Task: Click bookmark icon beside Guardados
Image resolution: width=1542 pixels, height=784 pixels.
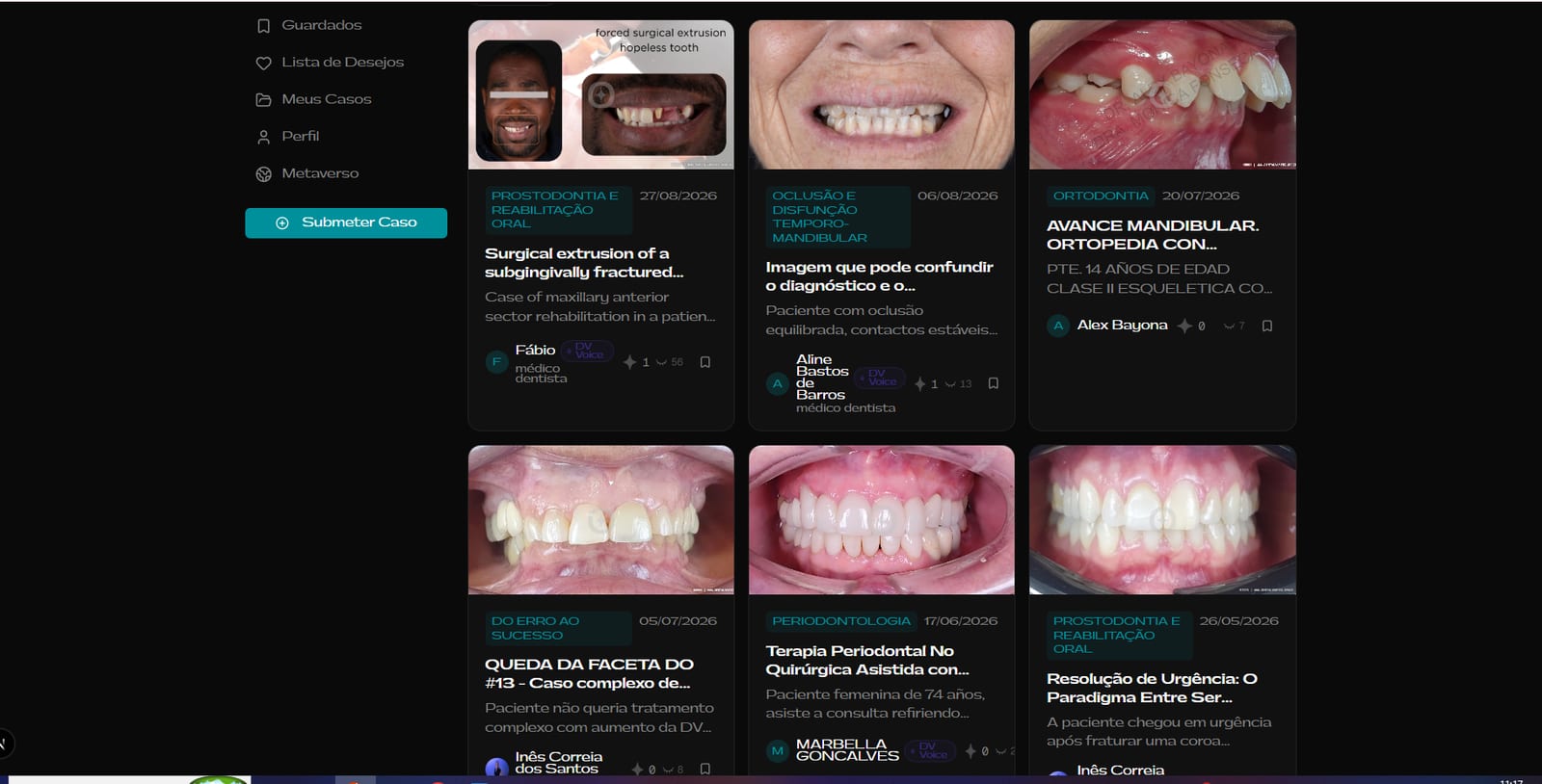Action: pyautogui.click(x=263, y=26)
